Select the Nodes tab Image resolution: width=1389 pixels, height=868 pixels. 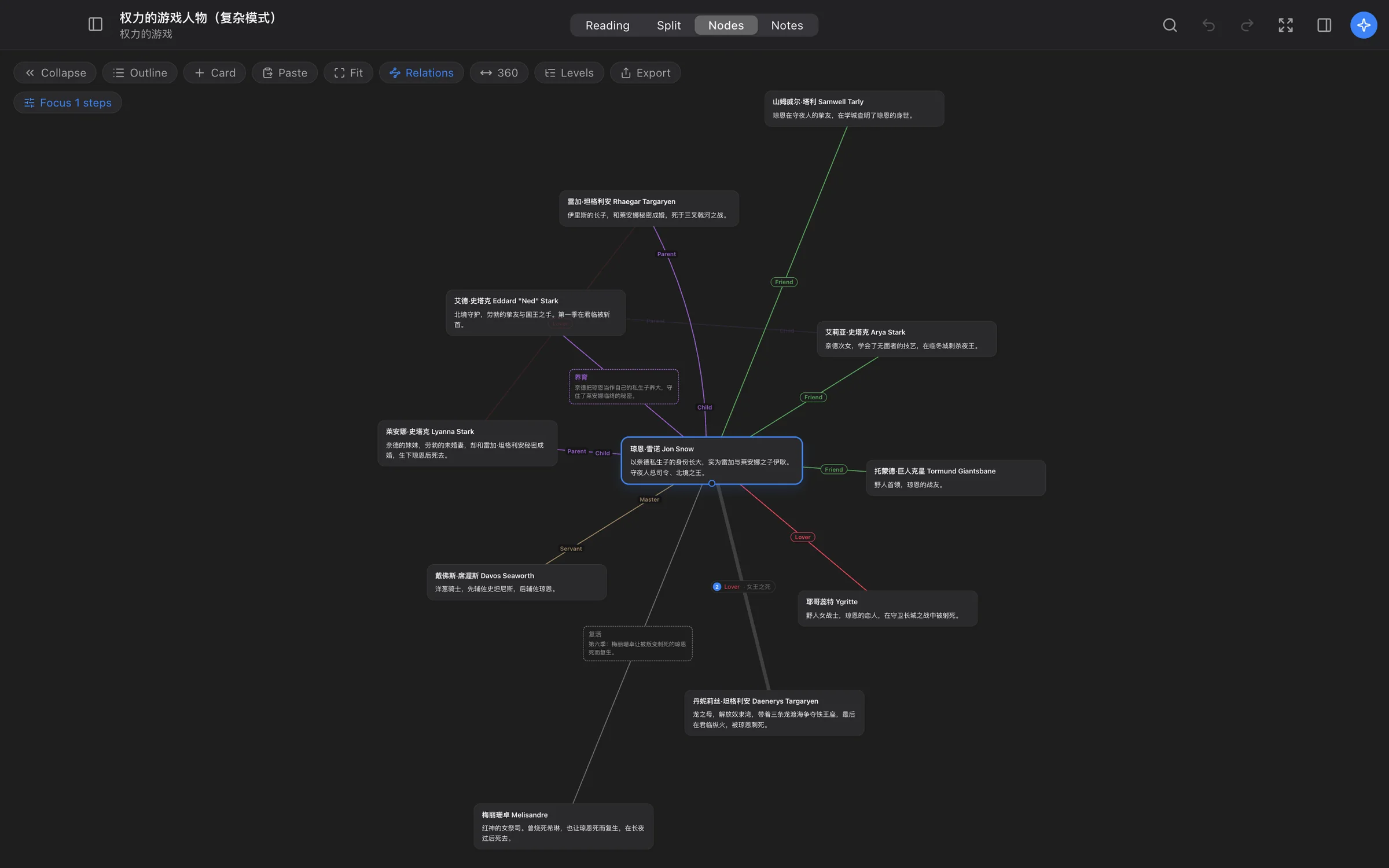tap(726, 25)
